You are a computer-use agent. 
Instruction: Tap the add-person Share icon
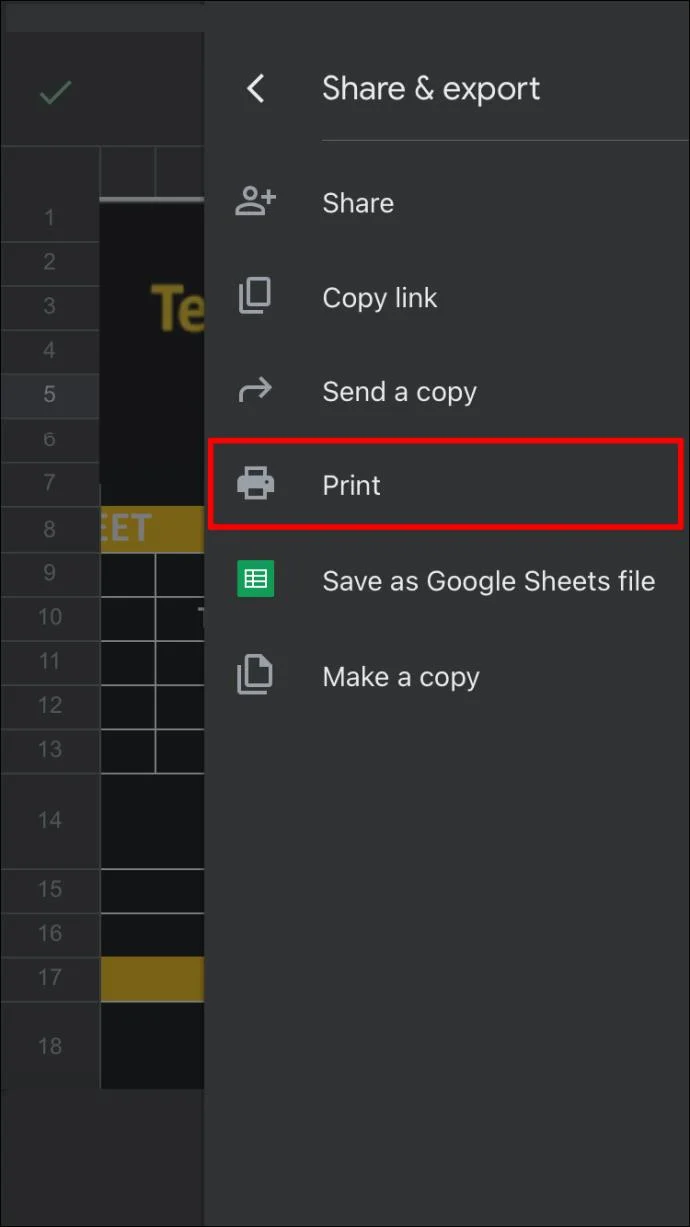[255, 202]
